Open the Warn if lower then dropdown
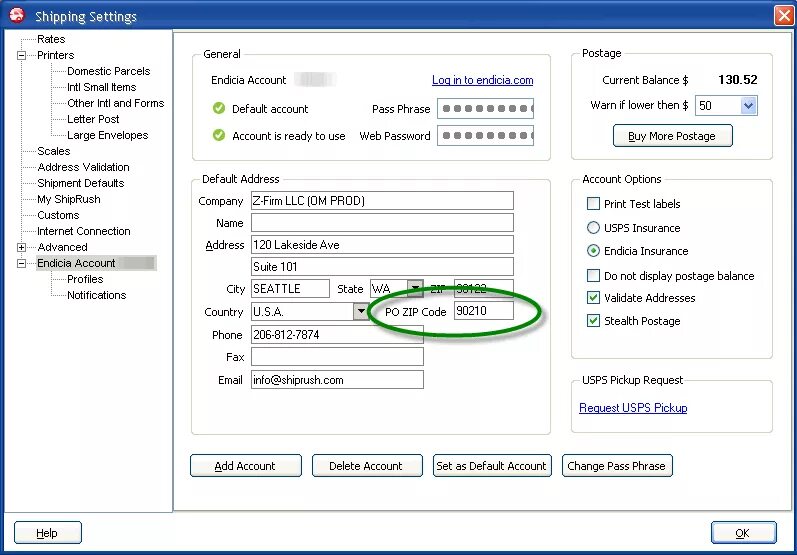Image resolution: width=797 pixels, height=555 pixels. point(748,106)
